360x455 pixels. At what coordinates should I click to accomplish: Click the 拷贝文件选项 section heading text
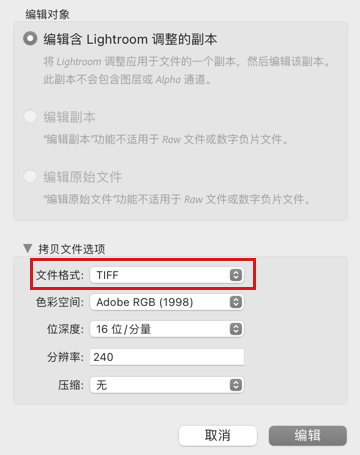(72, 249)
